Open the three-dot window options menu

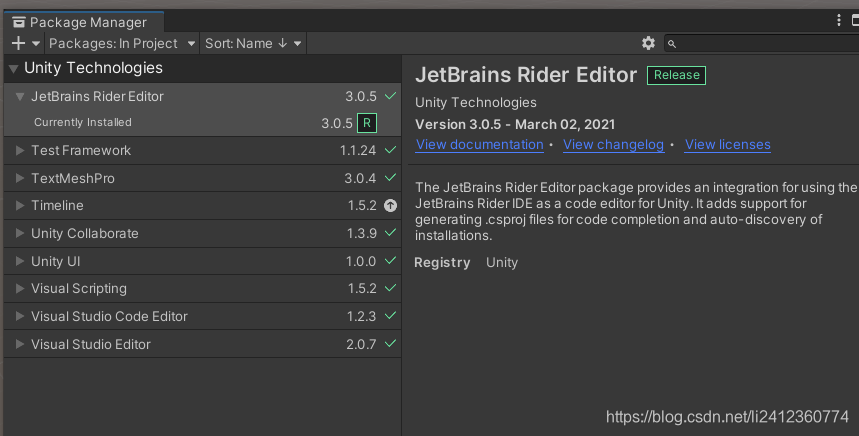[x=838, y=20]
